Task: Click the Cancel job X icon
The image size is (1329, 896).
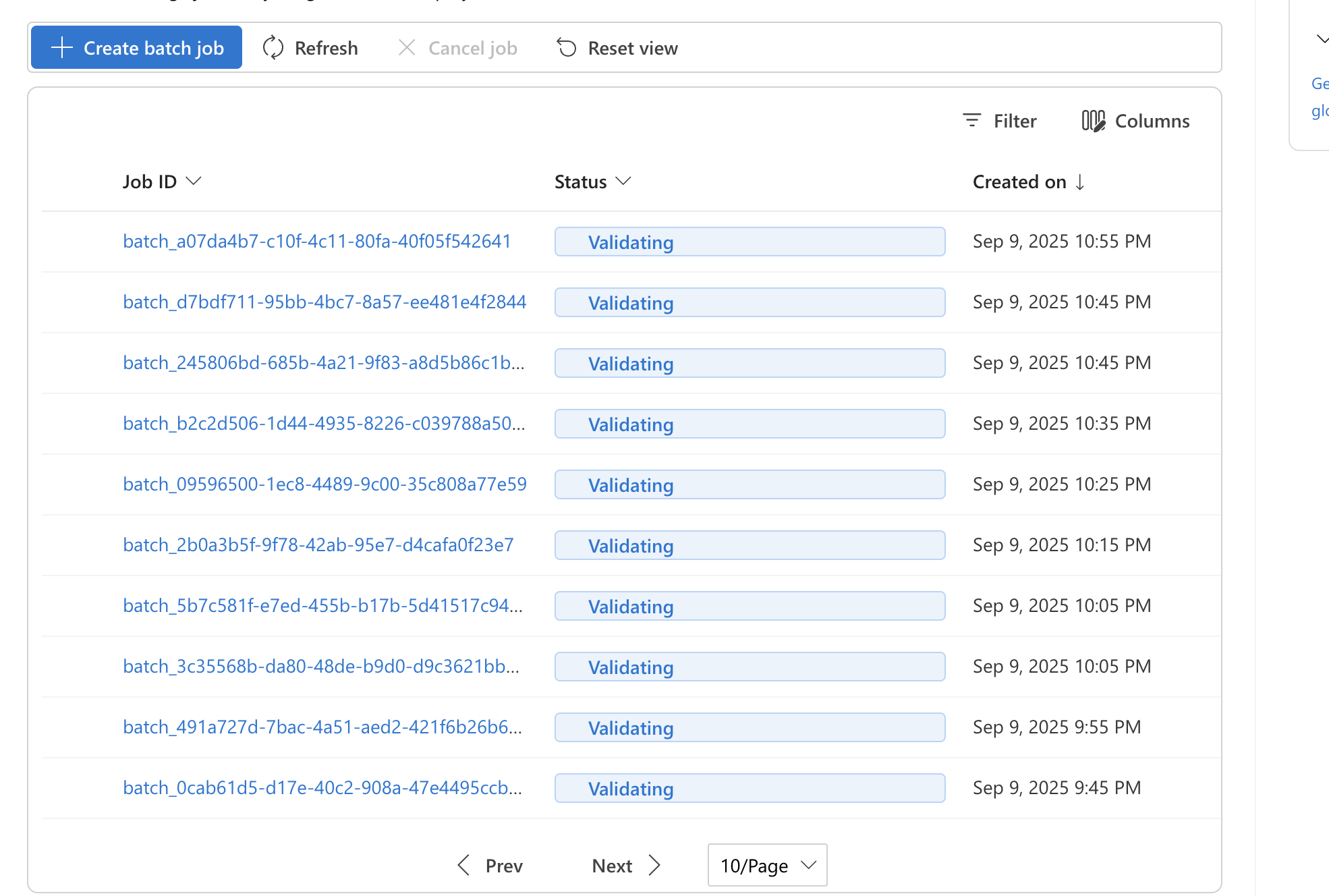Action: coord(407,47)
